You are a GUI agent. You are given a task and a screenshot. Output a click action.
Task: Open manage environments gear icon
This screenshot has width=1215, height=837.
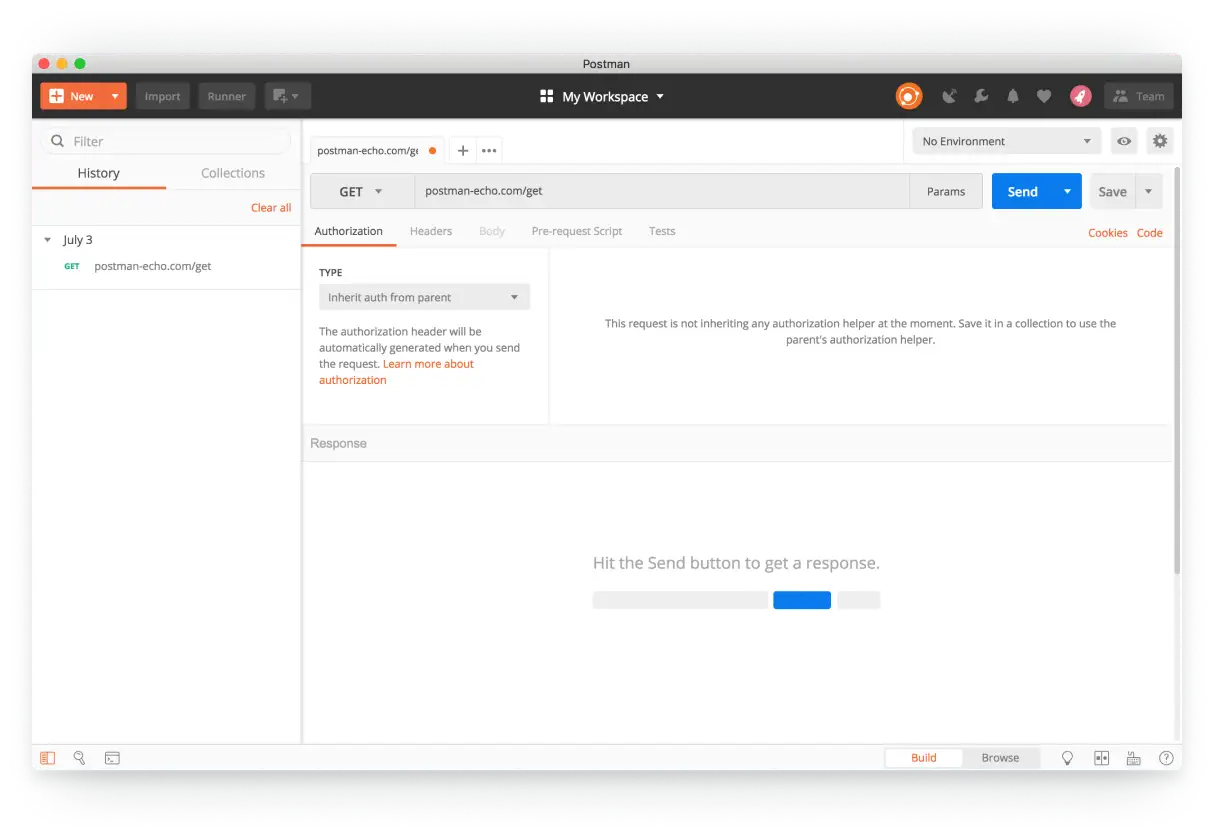[1159, 141]
